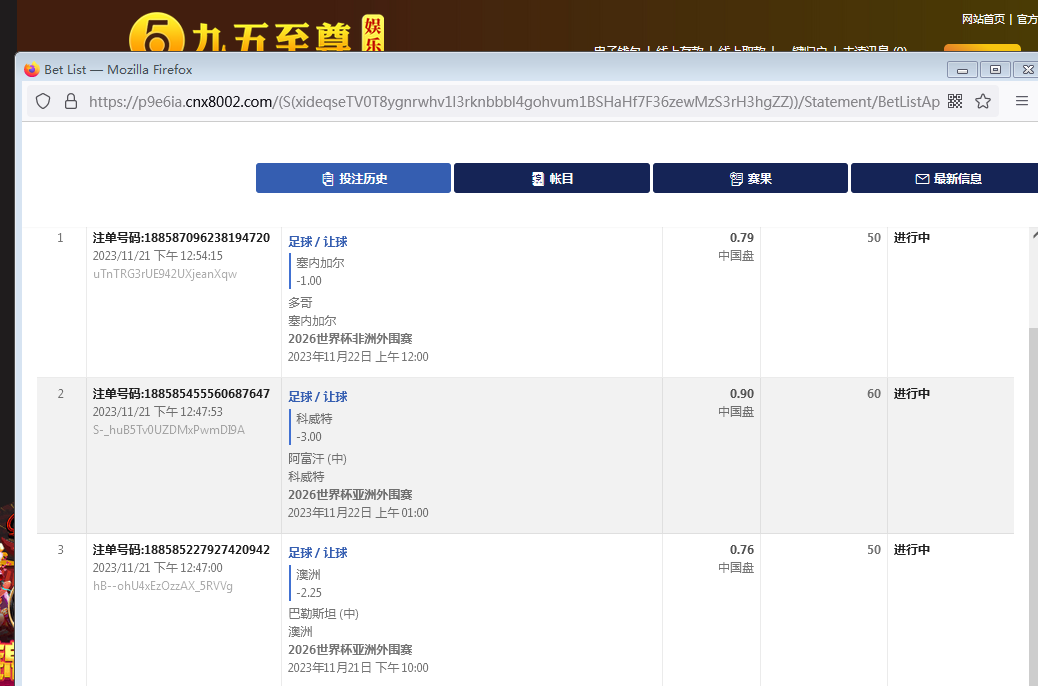Open the Firefox hamburger menu
Viewport: 1038px width, 686px height.
point(1021,101)
